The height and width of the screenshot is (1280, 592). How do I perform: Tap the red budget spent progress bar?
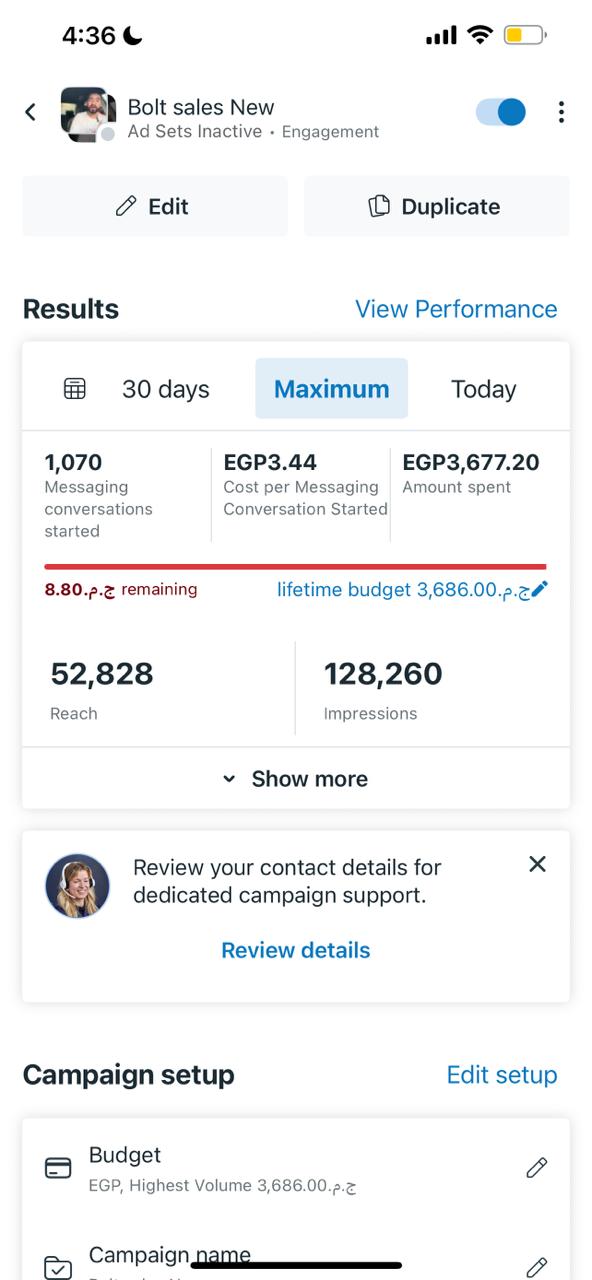pyautogui.click(x=295, y=567)
